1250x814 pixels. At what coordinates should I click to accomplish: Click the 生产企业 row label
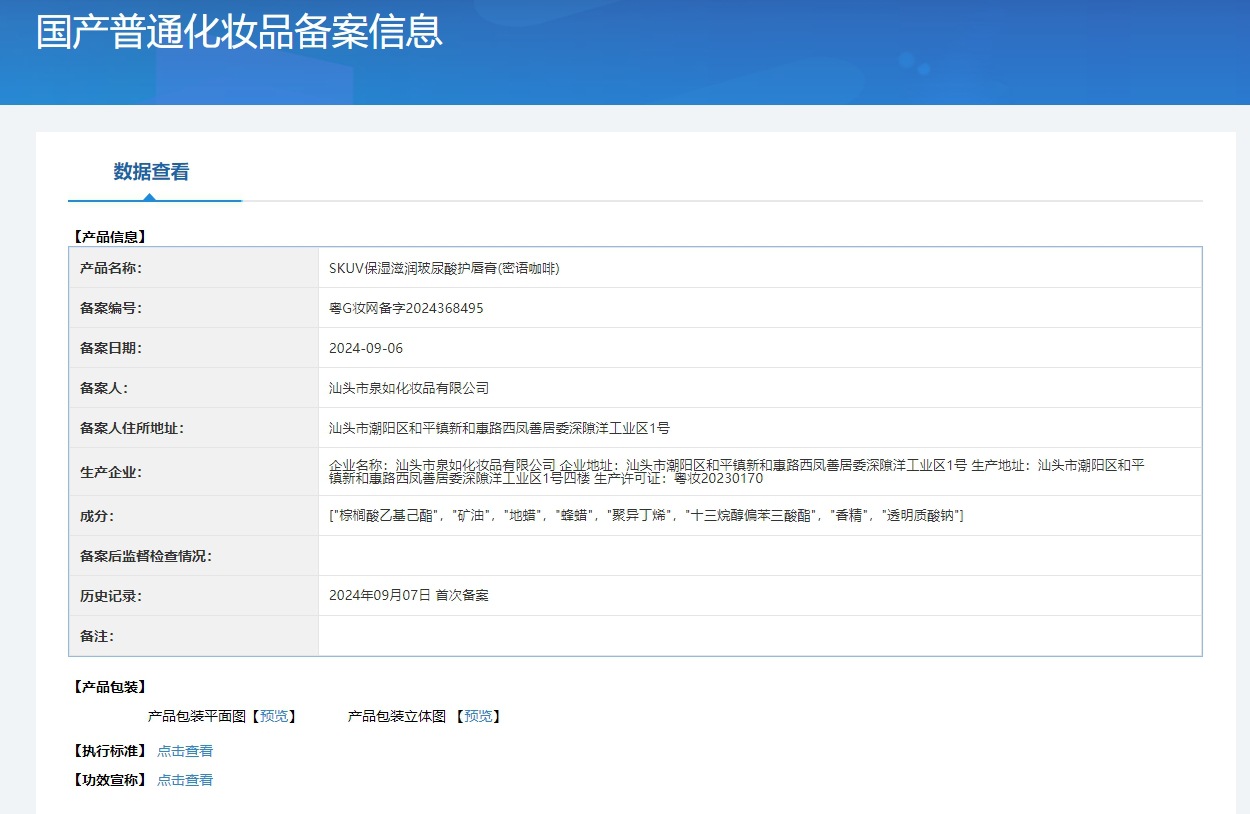point(111,472)
